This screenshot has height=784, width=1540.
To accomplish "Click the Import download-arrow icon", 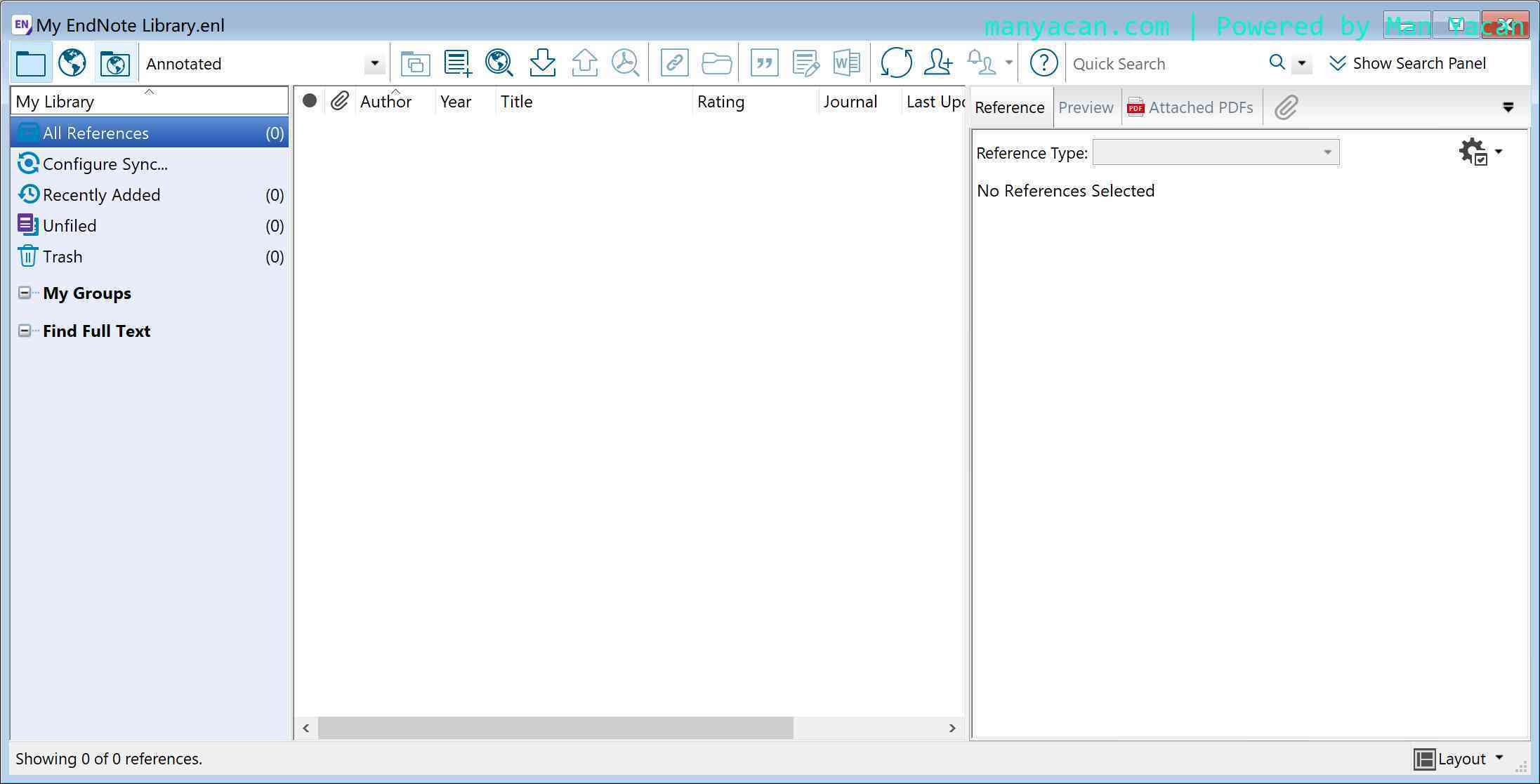I will pyautogui.click(x=542, y=63).
